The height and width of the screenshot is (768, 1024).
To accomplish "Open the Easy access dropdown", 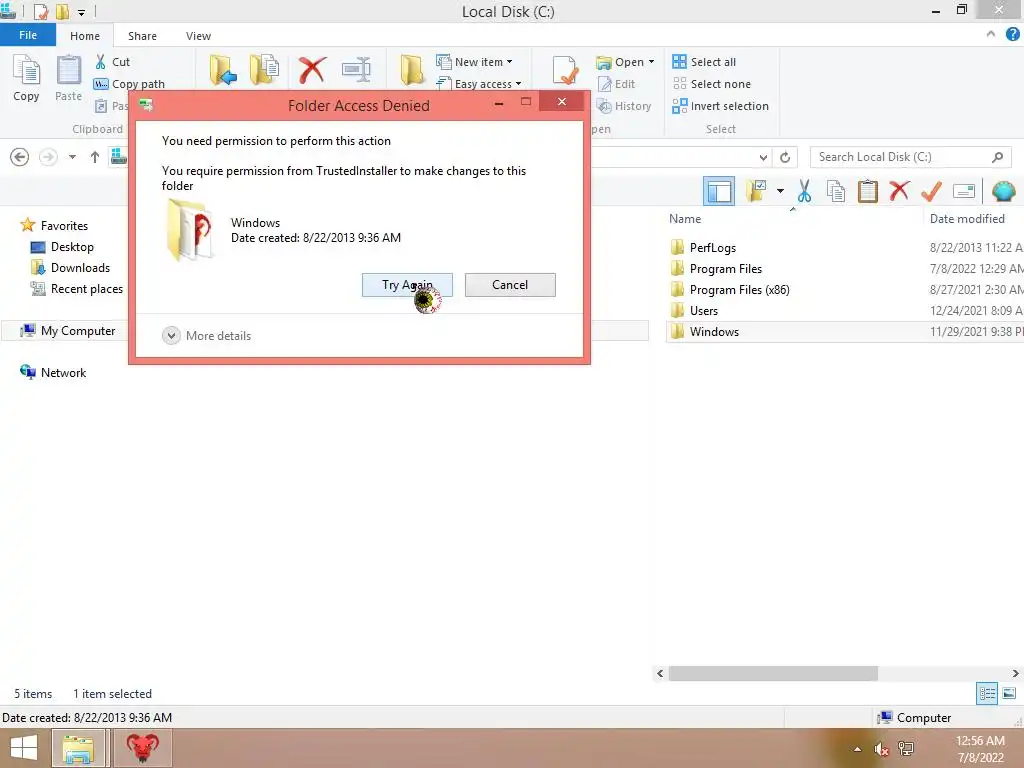I will [x=479, y=84].
